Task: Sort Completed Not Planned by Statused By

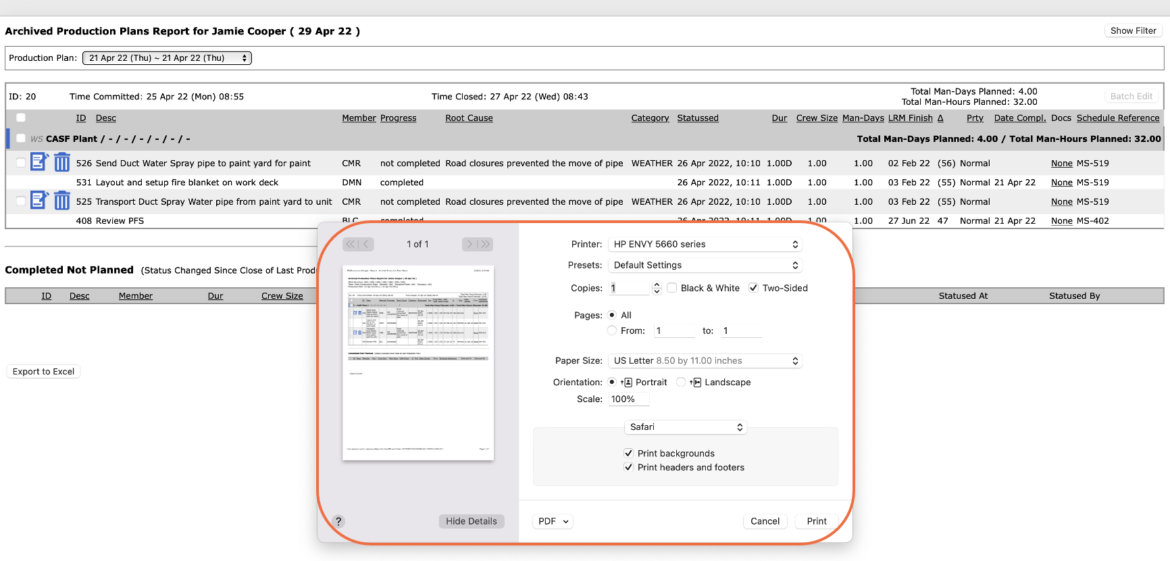Action: tap(1074, 296)
